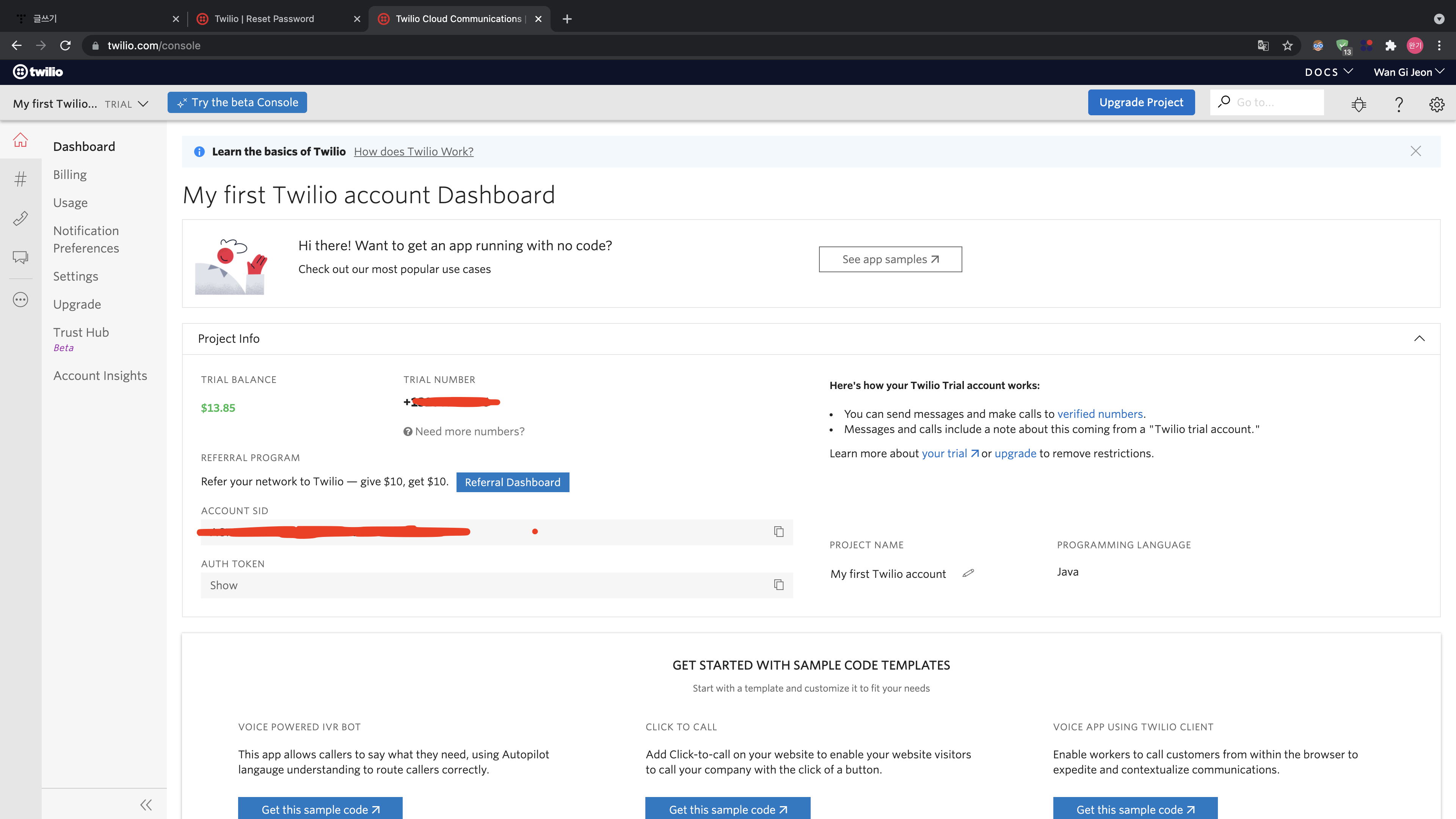Image resolution: width=1456 pixels, height=819 pixels.
Task: Open the verified numbers link
Action: [1100, 414]
